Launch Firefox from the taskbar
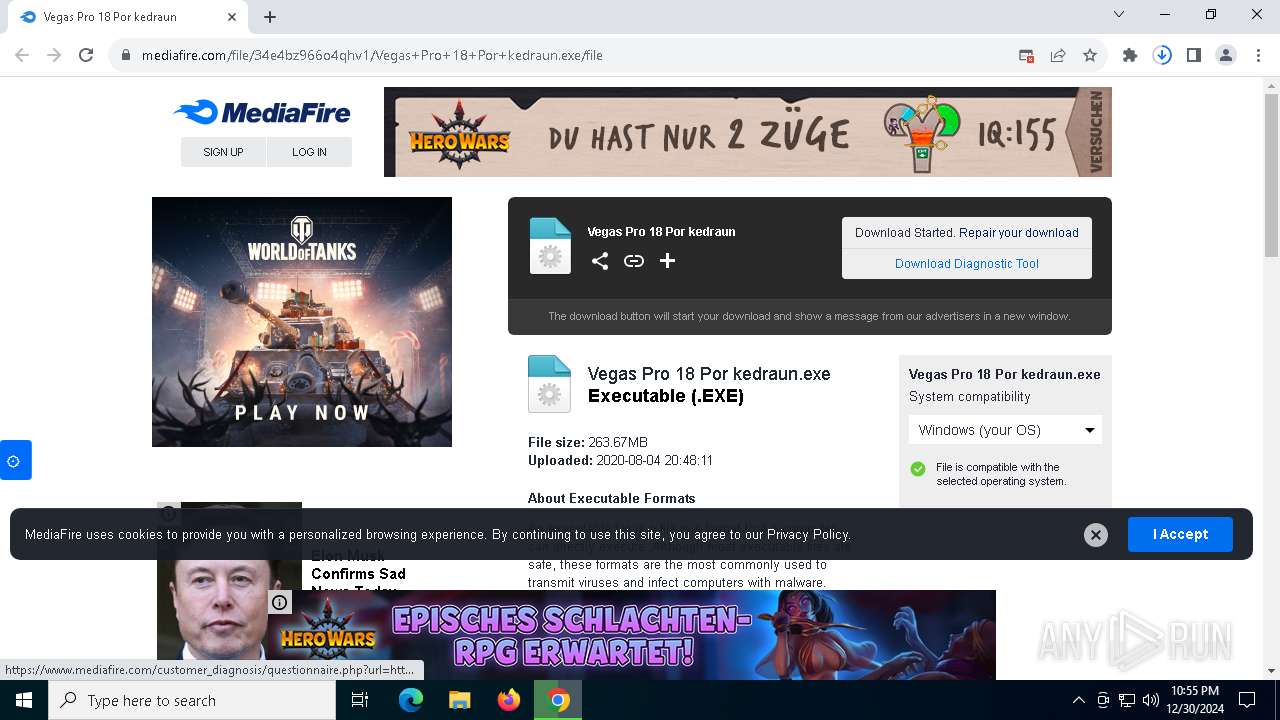The width and height of the screenshot is (1280, 720). point(509,700)
